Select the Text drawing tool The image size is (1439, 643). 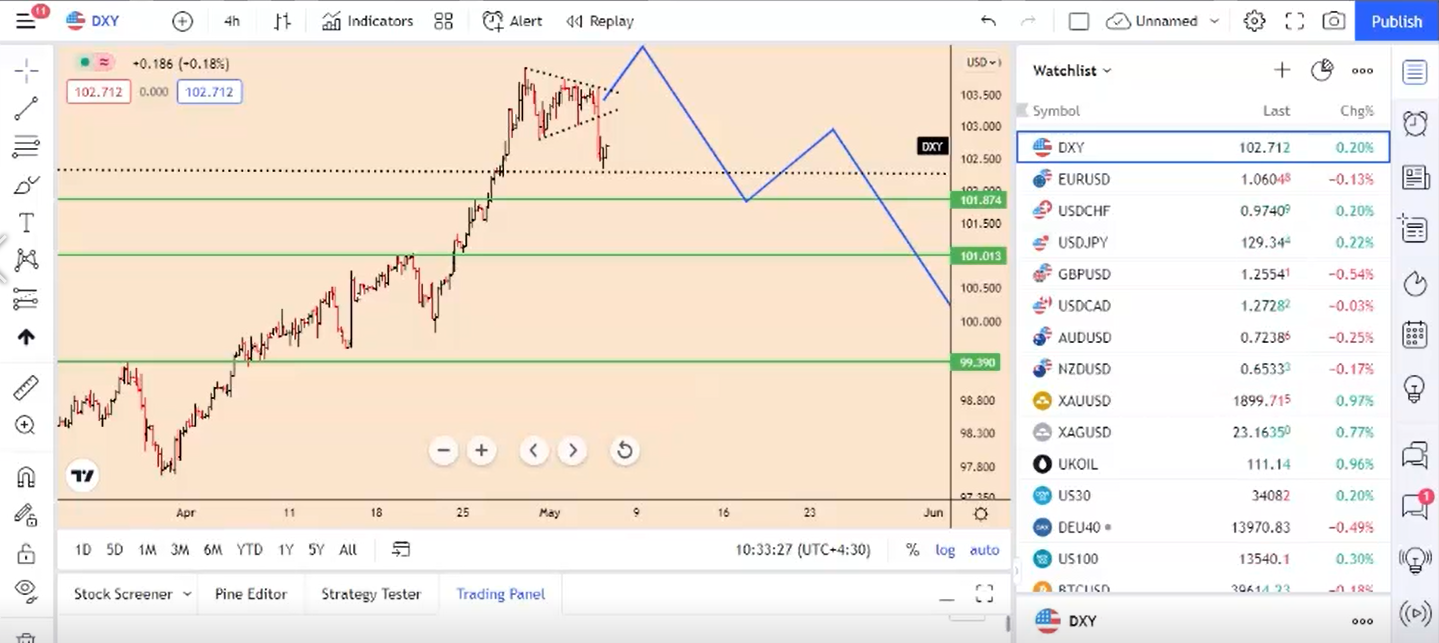click(26, 222)
